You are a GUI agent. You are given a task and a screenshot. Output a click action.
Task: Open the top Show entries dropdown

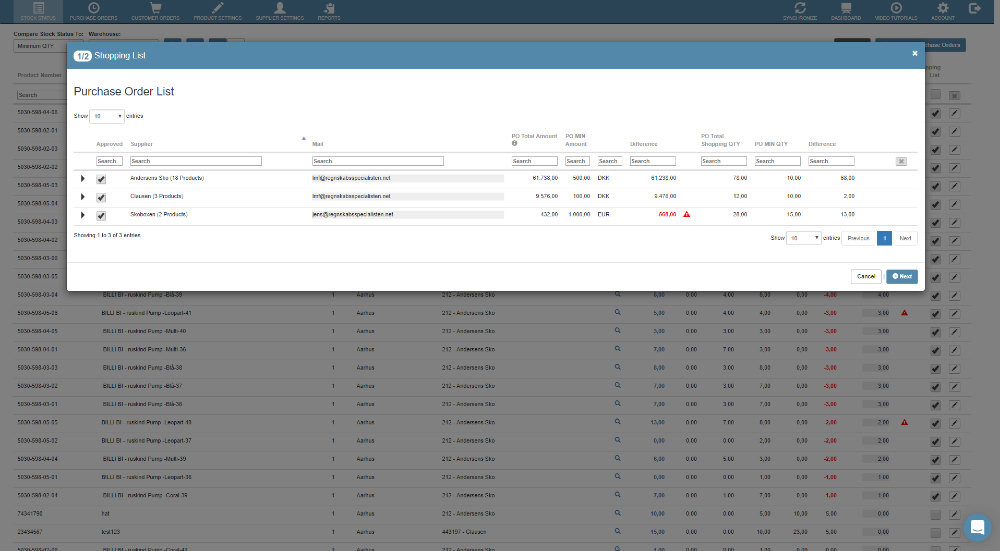(x=107, y=116)
